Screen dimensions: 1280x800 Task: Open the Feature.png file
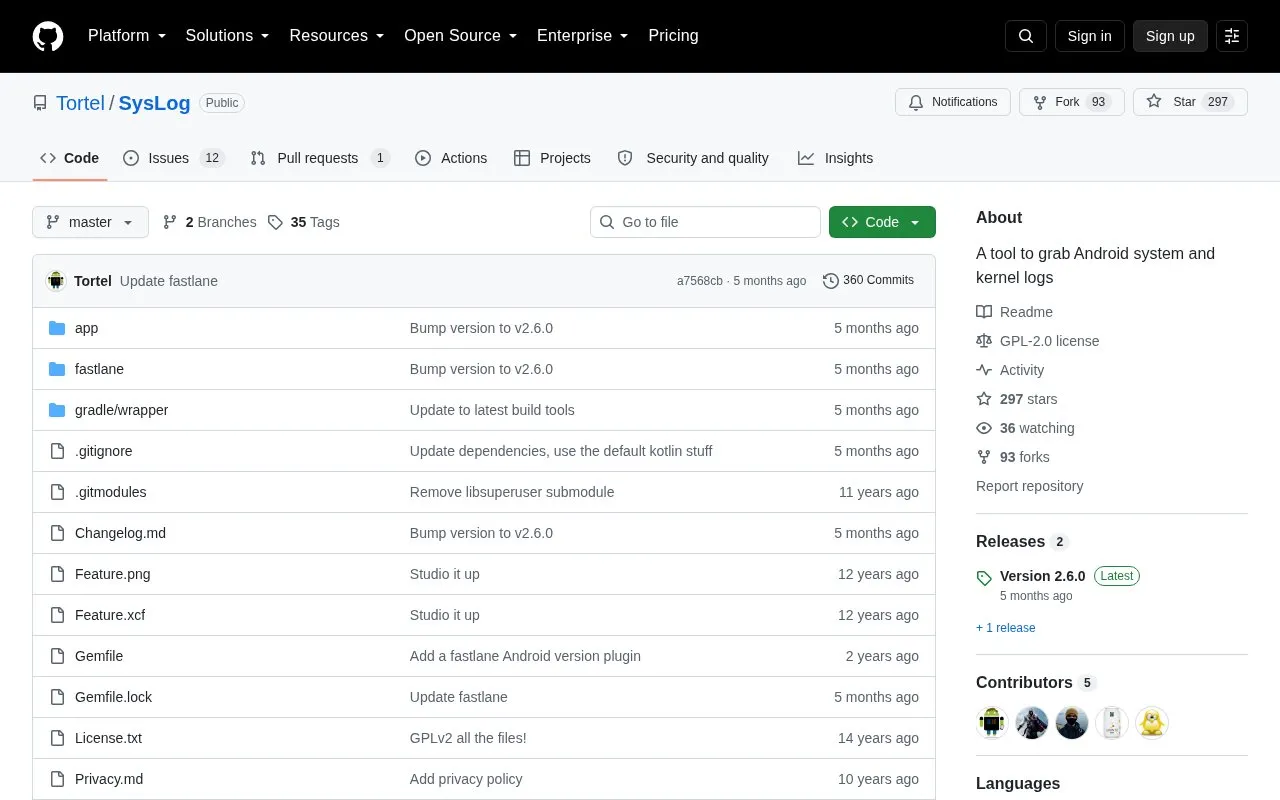[113, 574]
